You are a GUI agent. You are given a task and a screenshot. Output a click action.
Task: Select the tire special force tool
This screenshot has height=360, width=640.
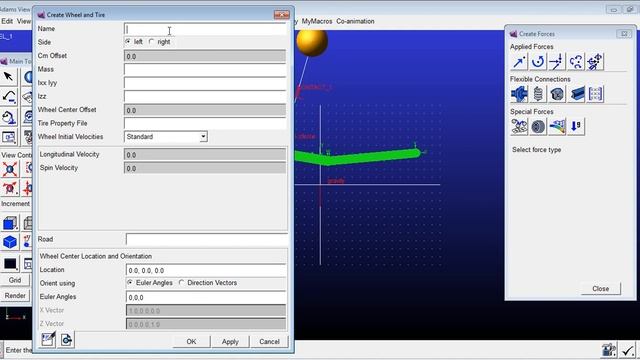click(538, 127)
